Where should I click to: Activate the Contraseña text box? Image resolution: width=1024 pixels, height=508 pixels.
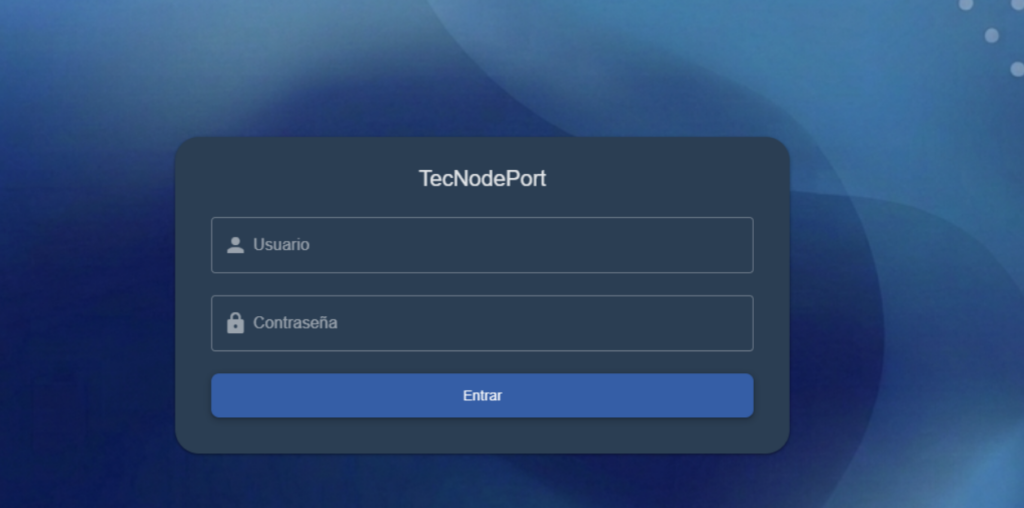pos(500,323)
